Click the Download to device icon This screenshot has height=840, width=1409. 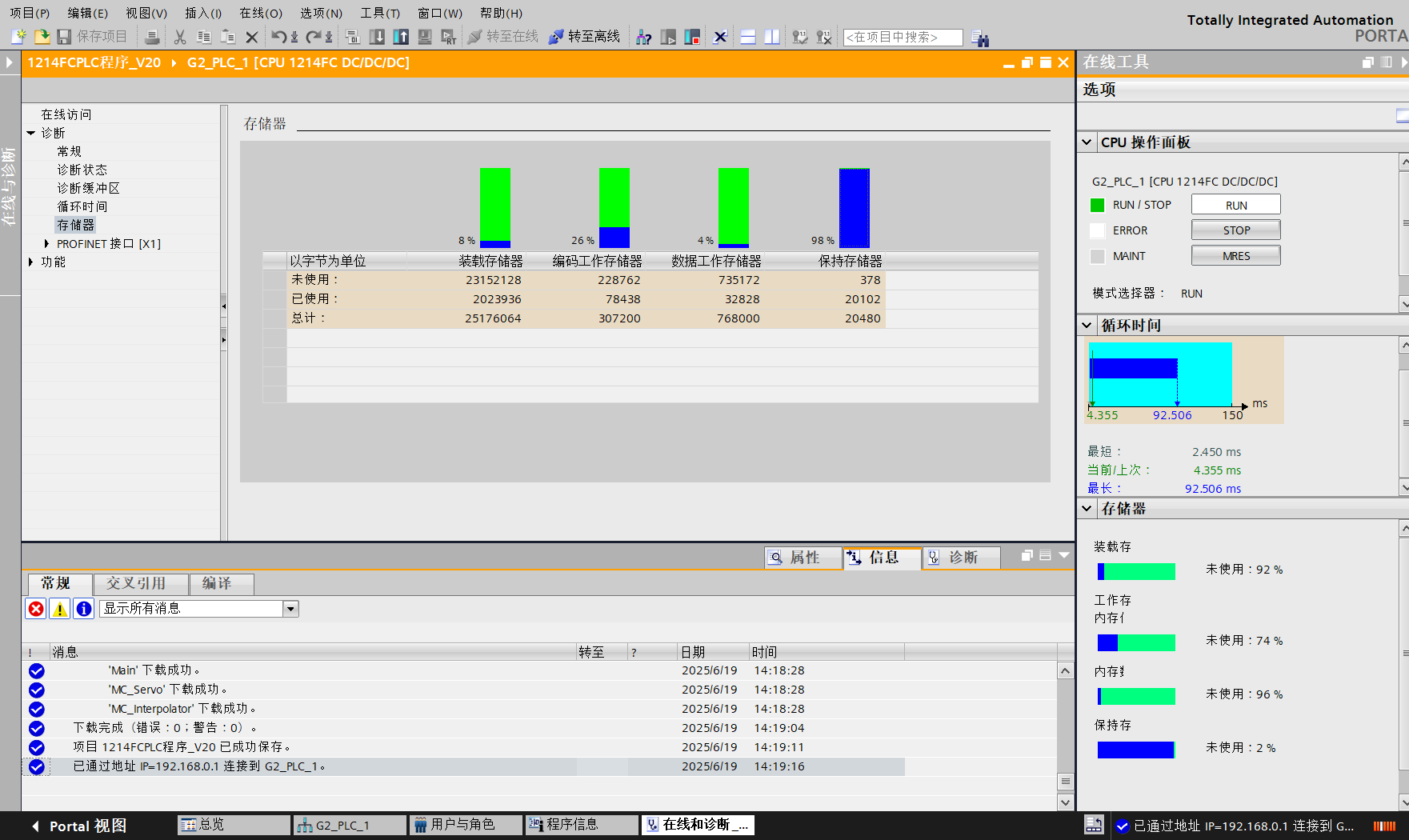(x=377, y=37)
